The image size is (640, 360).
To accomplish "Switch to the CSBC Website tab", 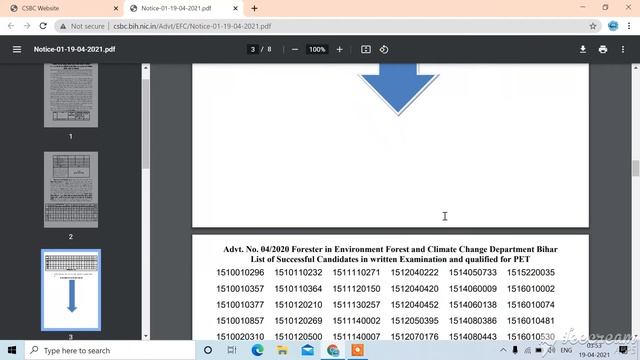I will click(61, 8).
